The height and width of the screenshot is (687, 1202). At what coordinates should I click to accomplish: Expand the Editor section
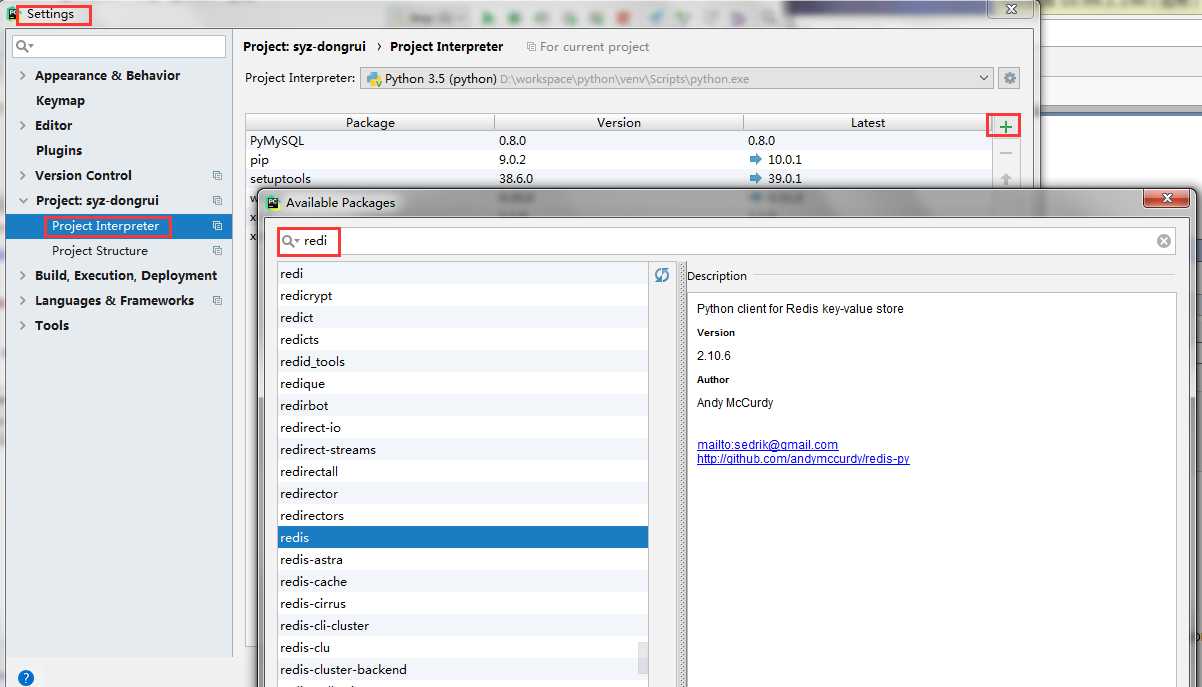coord(23,125)
